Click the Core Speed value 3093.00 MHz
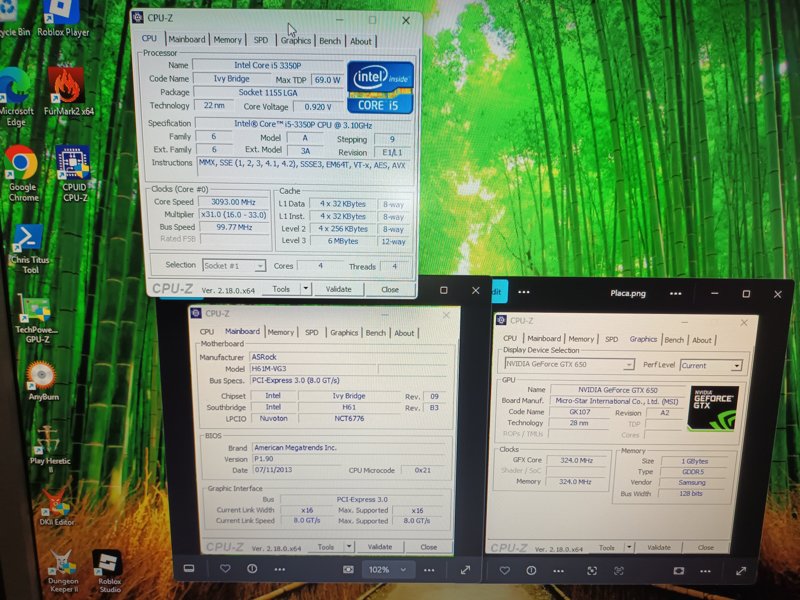 coord(234,202)
